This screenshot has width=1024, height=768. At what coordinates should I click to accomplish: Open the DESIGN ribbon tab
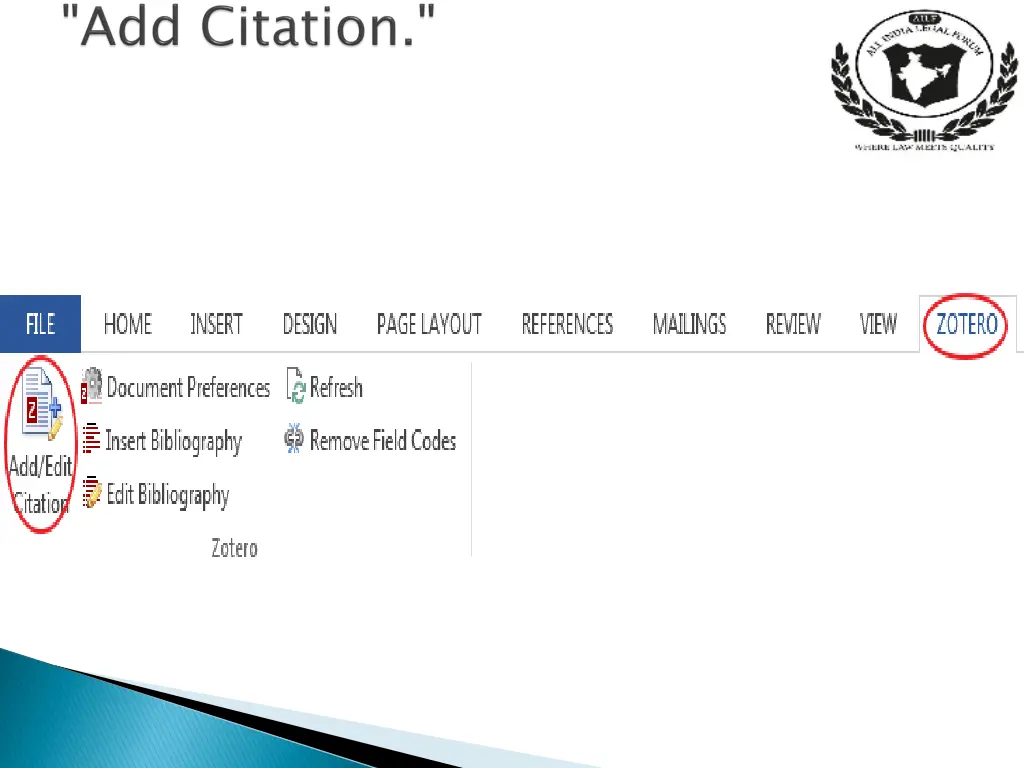point(310,324)
